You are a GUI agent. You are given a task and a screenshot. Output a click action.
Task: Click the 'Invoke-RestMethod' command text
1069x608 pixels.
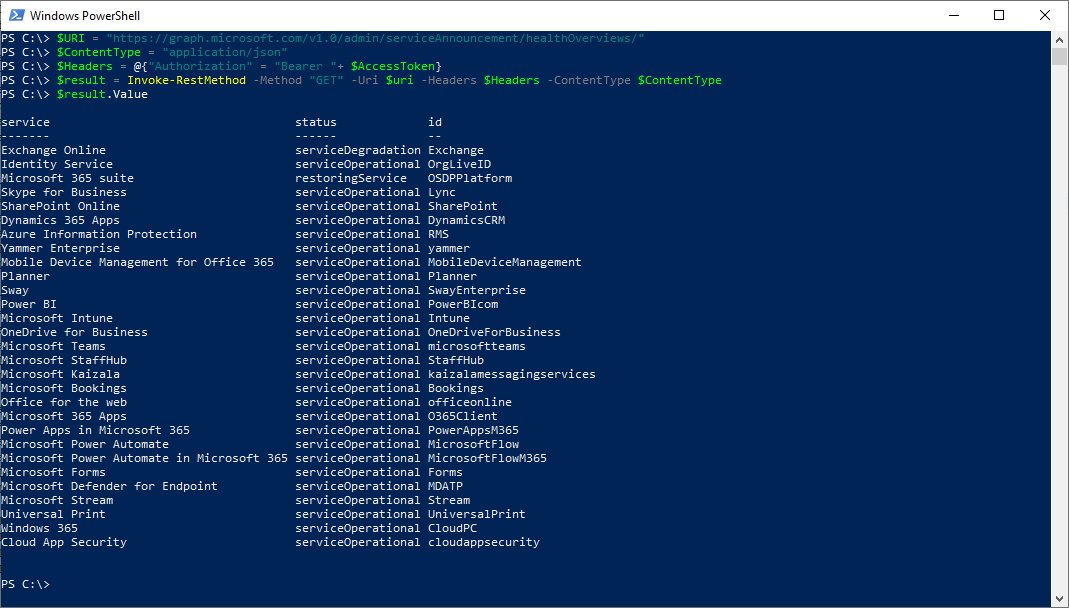point(186,80)
